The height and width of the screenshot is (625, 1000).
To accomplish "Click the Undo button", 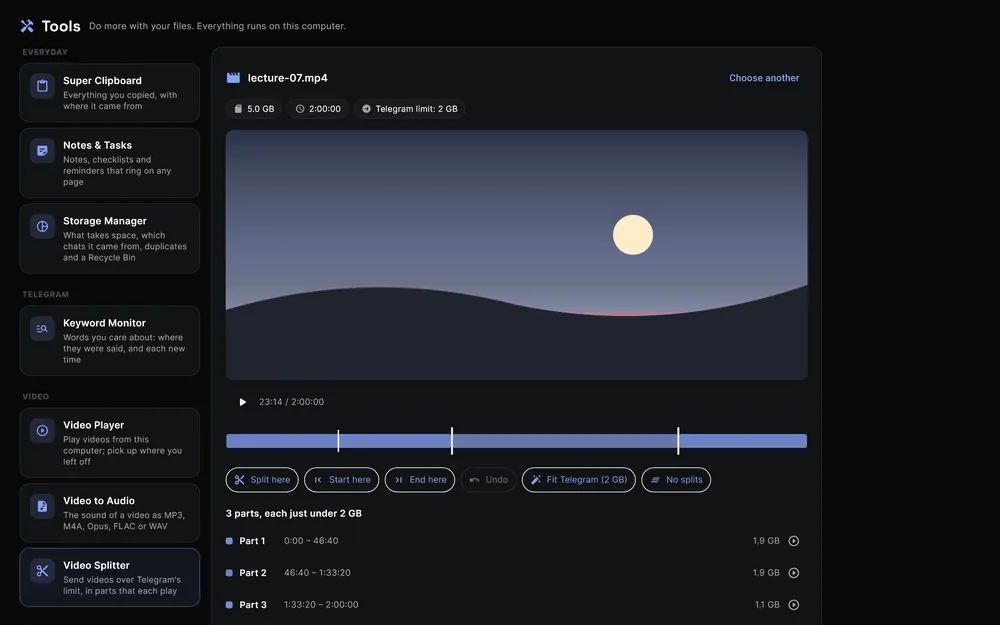I will point(489,480).
